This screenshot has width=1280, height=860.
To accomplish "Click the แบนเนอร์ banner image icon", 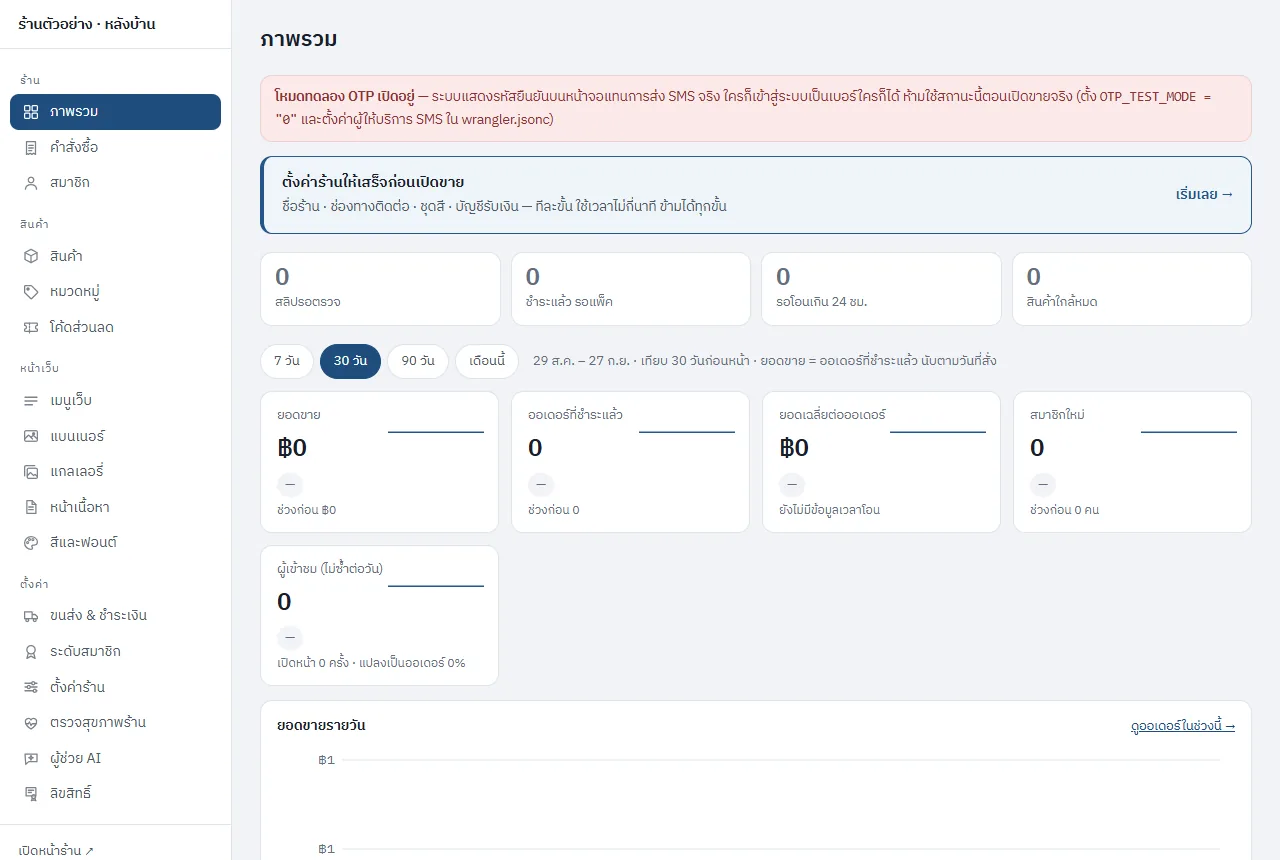I will pyautogui.click(x=31, y=436).
